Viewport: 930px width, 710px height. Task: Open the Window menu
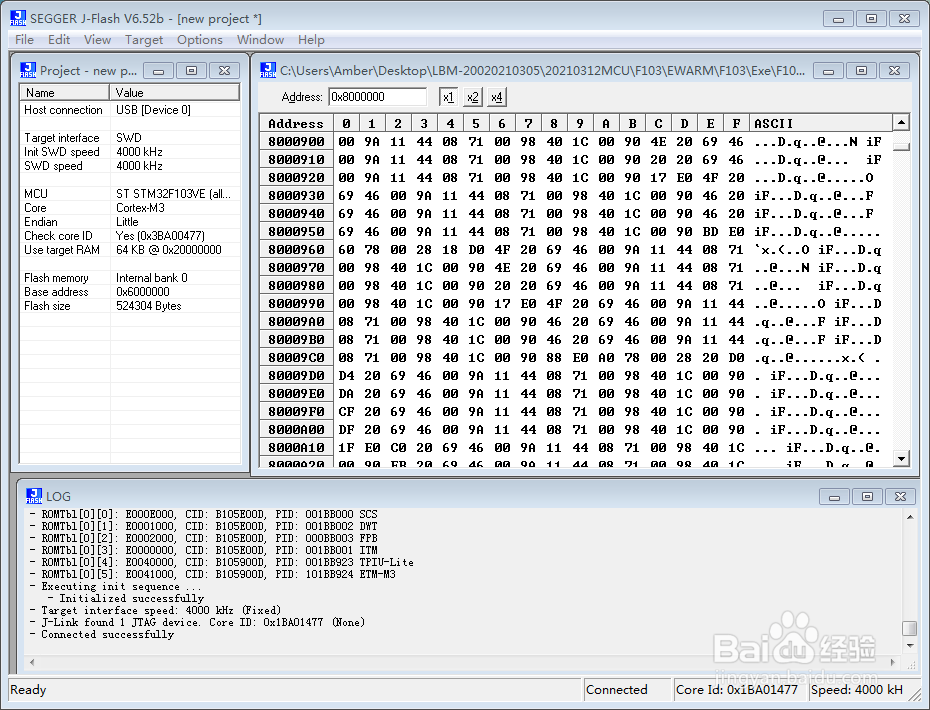tap(260, 40)
